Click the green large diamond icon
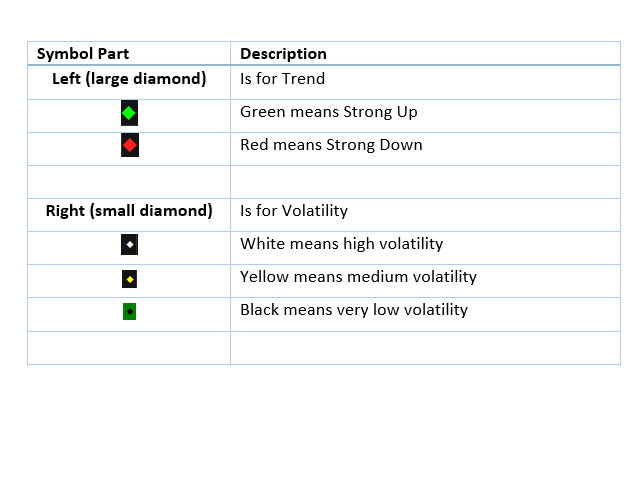Viewport: 640px width, 480px height. point(129,113)
